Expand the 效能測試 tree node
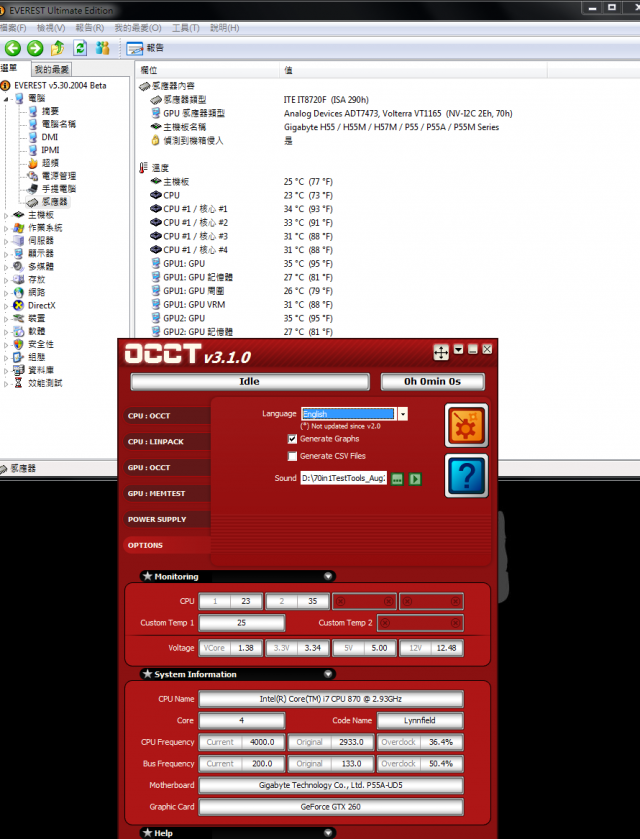This screenshot has height=840, width=640. pos(6,384)
